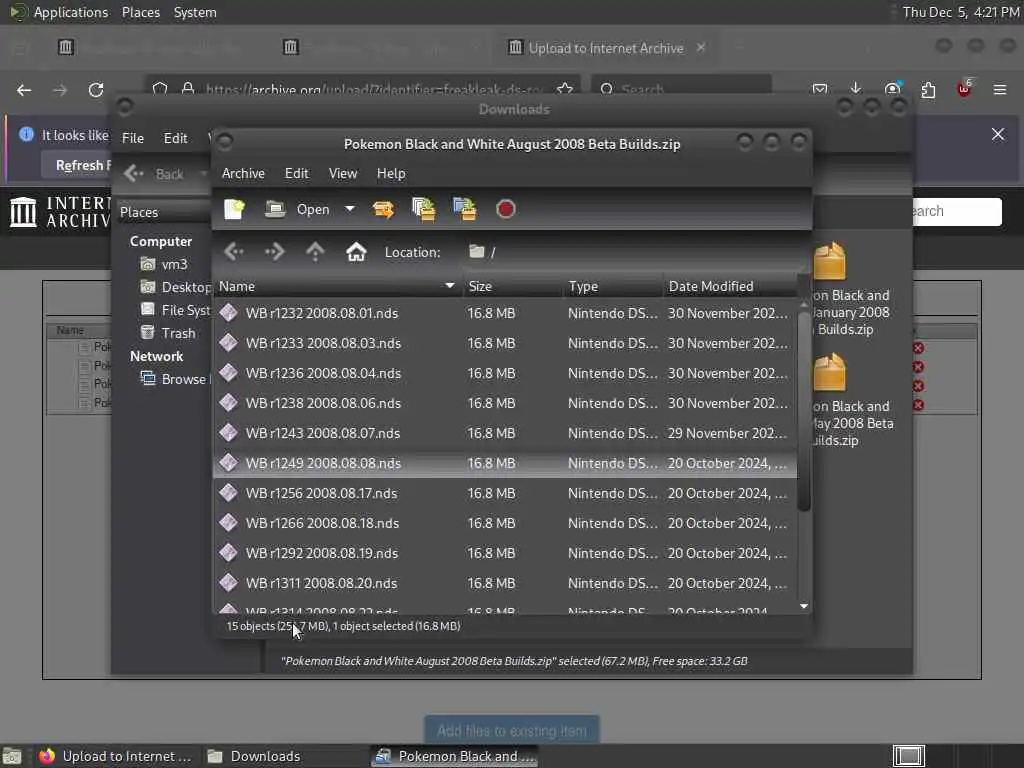The image size is (1024, 768).
Task: Select WB r1233 2008.08.03.nds file
Action: coord(505,344)
